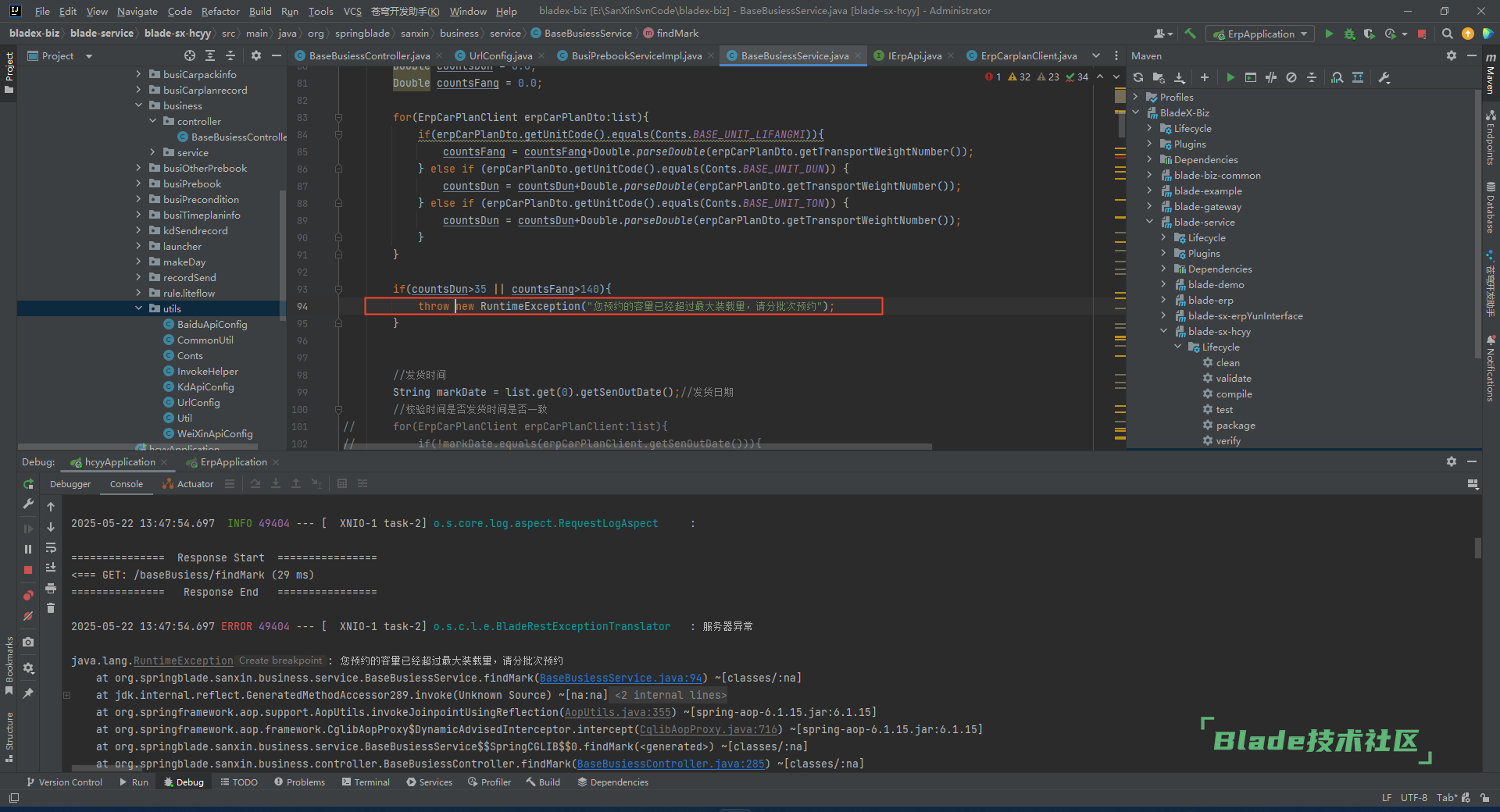Switch to IErpApi.java editor tab

914,55
